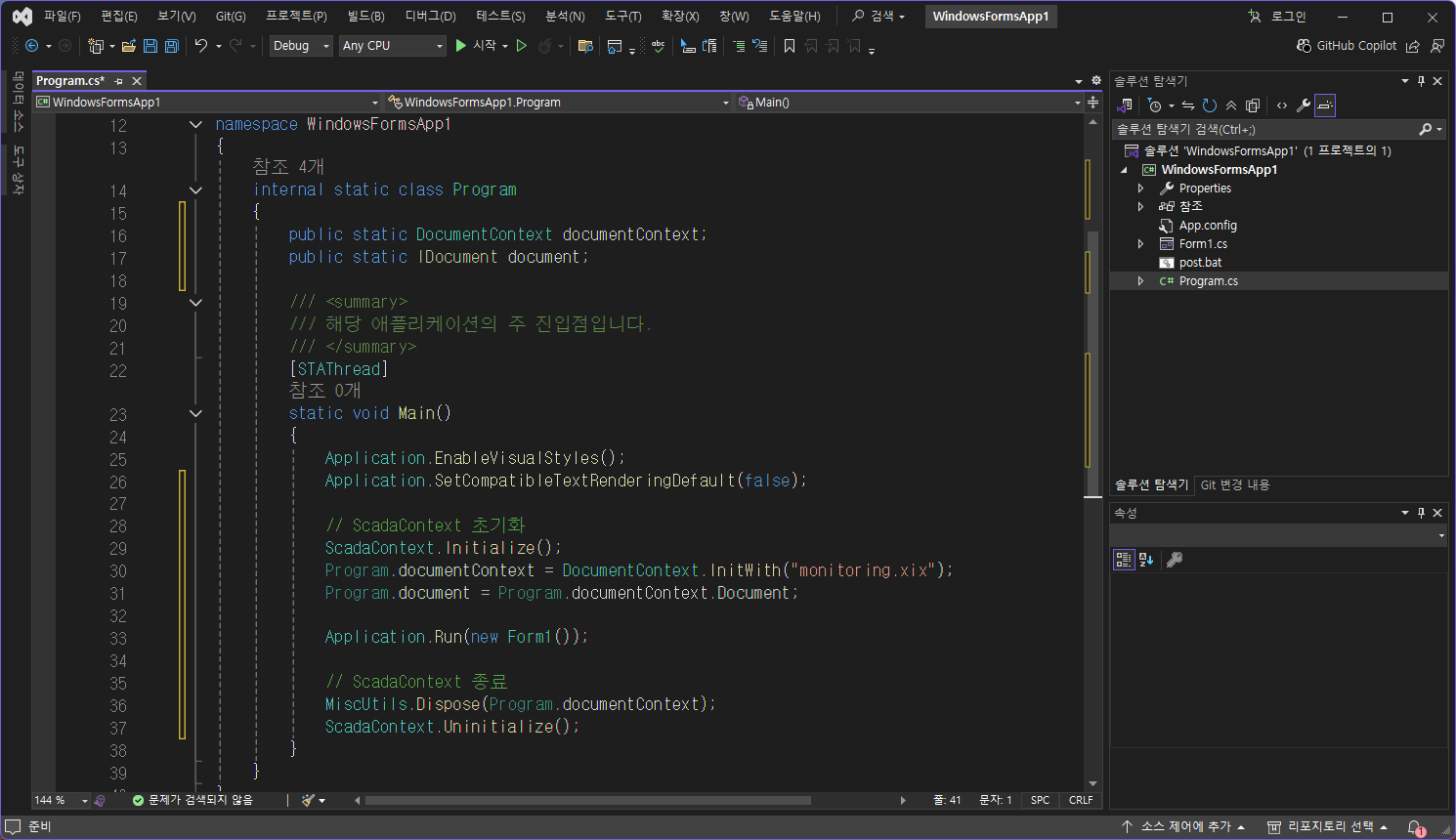Switch to the Git 변경 내용 tab

tap(1234, 484)
